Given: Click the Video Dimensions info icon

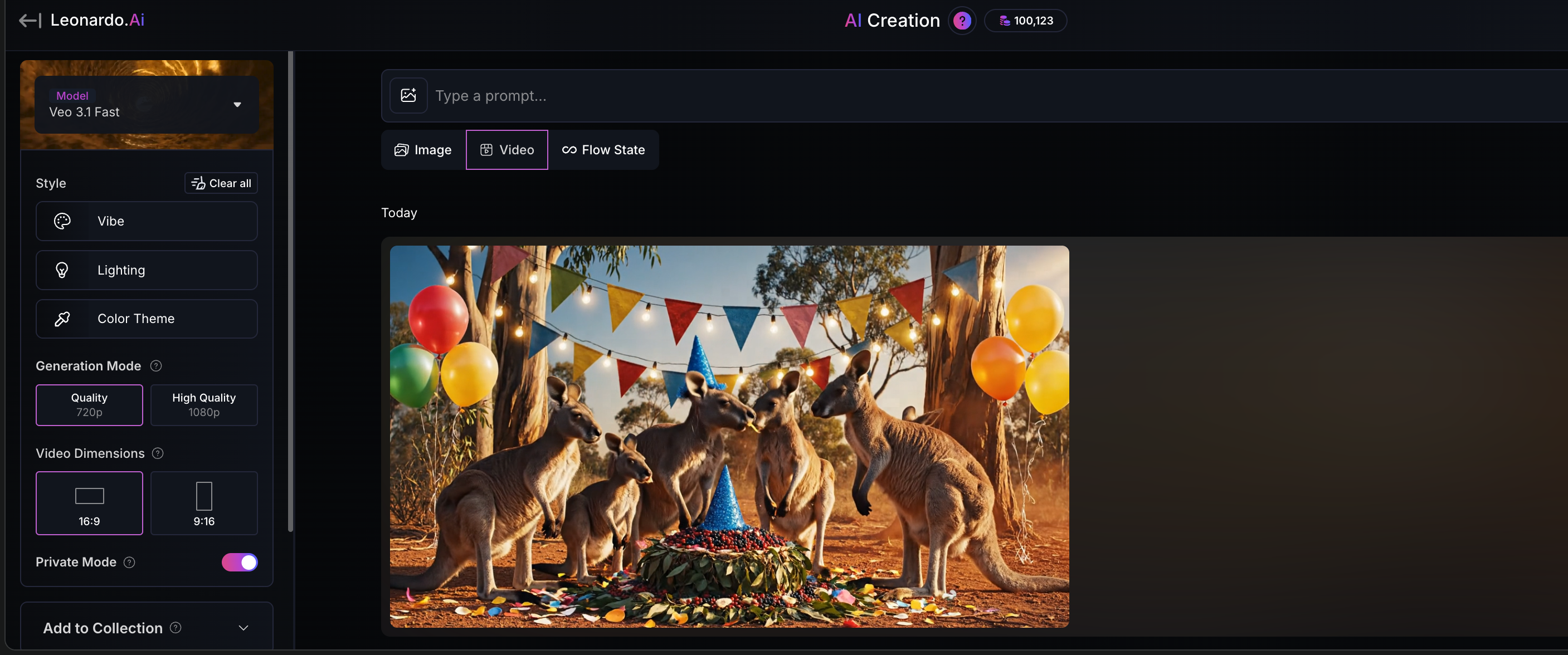Looking at the screenshot, I should [158, 453].
